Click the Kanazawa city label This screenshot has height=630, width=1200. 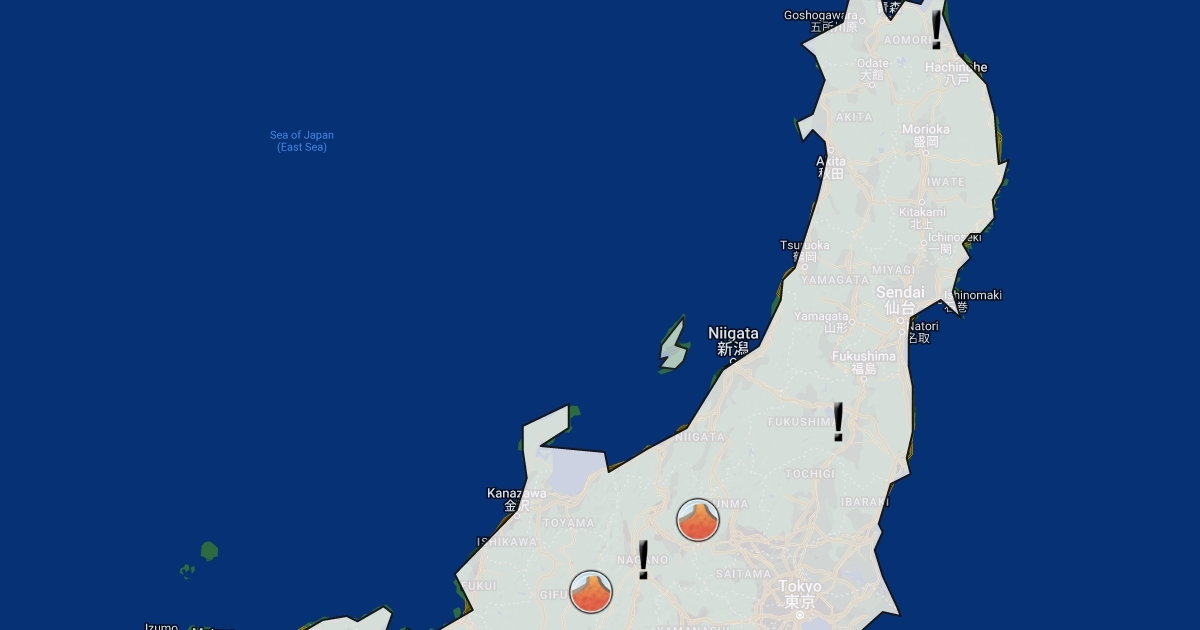(x=517, y=494)
